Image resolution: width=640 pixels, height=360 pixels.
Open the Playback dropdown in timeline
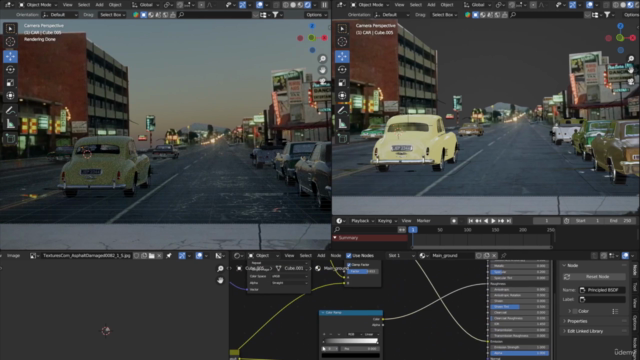[x=362, y=221]
